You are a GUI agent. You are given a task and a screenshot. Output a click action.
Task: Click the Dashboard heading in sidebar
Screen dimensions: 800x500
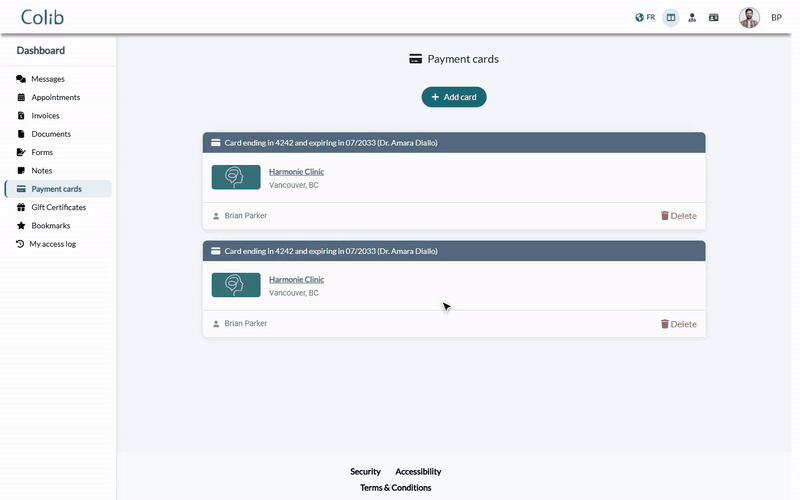(x=41, y=51)
